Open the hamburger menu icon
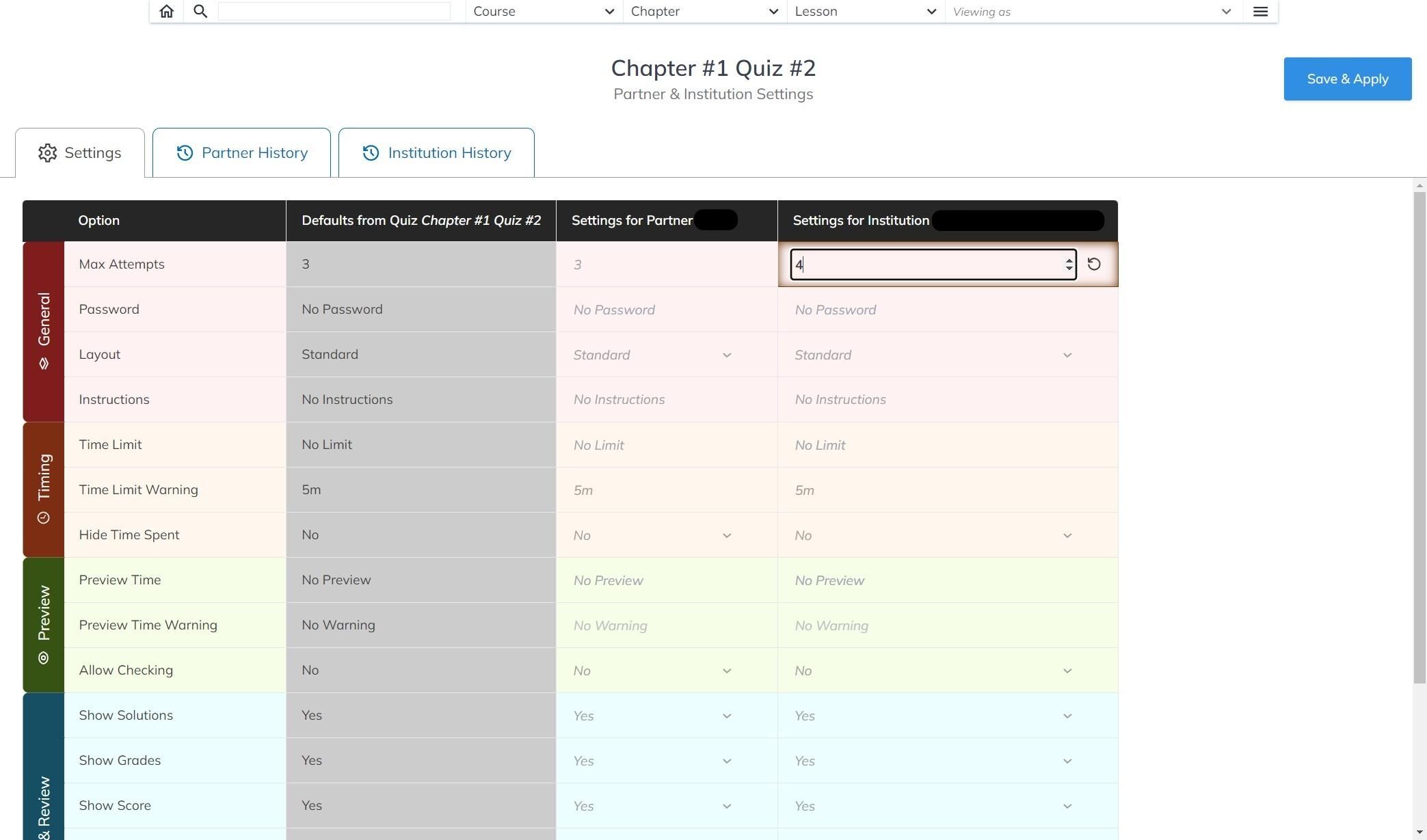The width and height of the screenshot is (1427, 840). point(1261,11)
